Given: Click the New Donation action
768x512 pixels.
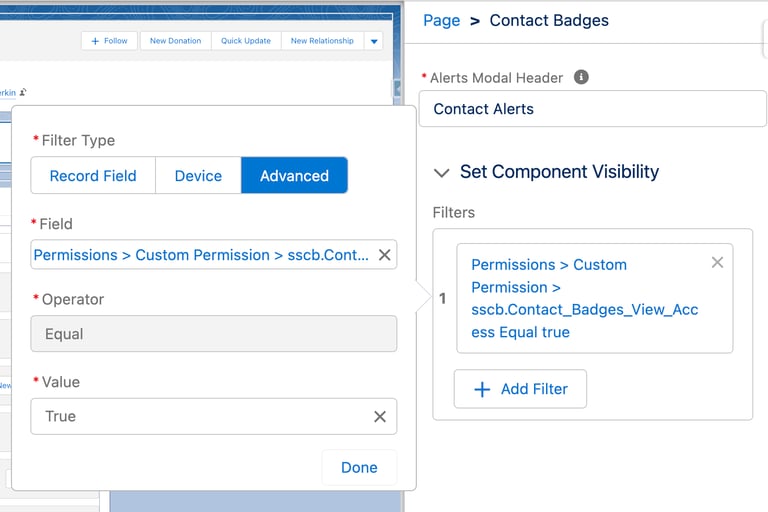Looking at the screenshot, I should pos(175,41).
